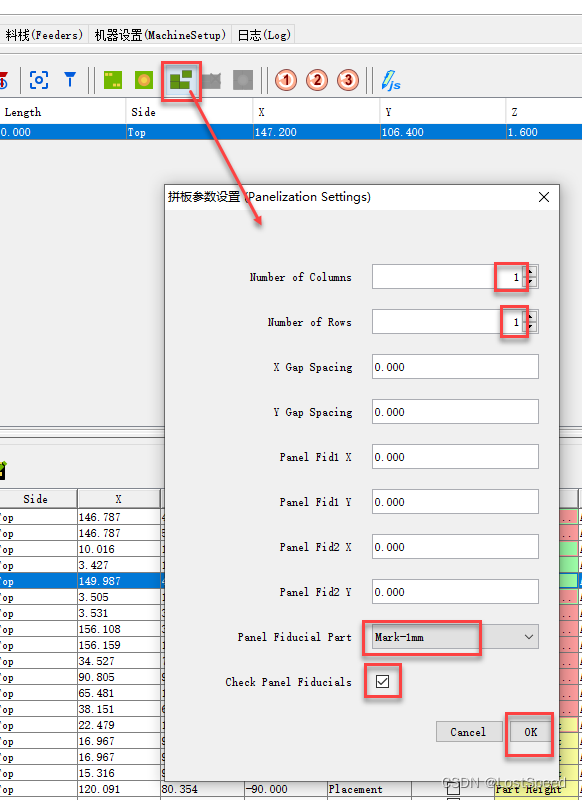Click the Panel Fid2 X field
582x800 pixels.
pyautogui.click(x=455, y=547)
